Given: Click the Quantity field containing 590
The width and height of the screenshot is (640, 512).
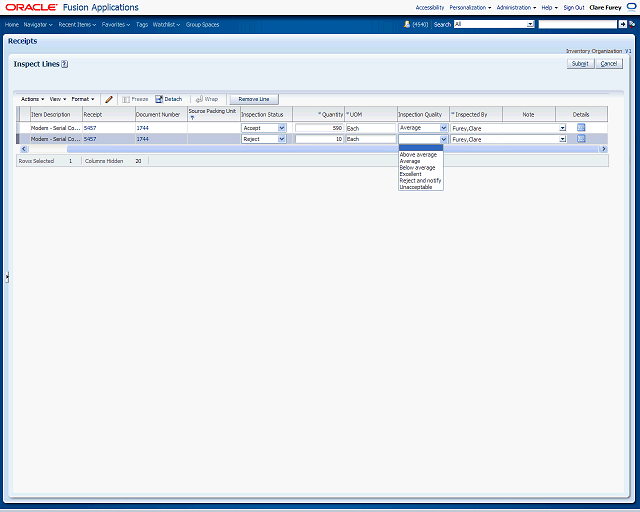Looking at the screenshot, I should 319,128.
